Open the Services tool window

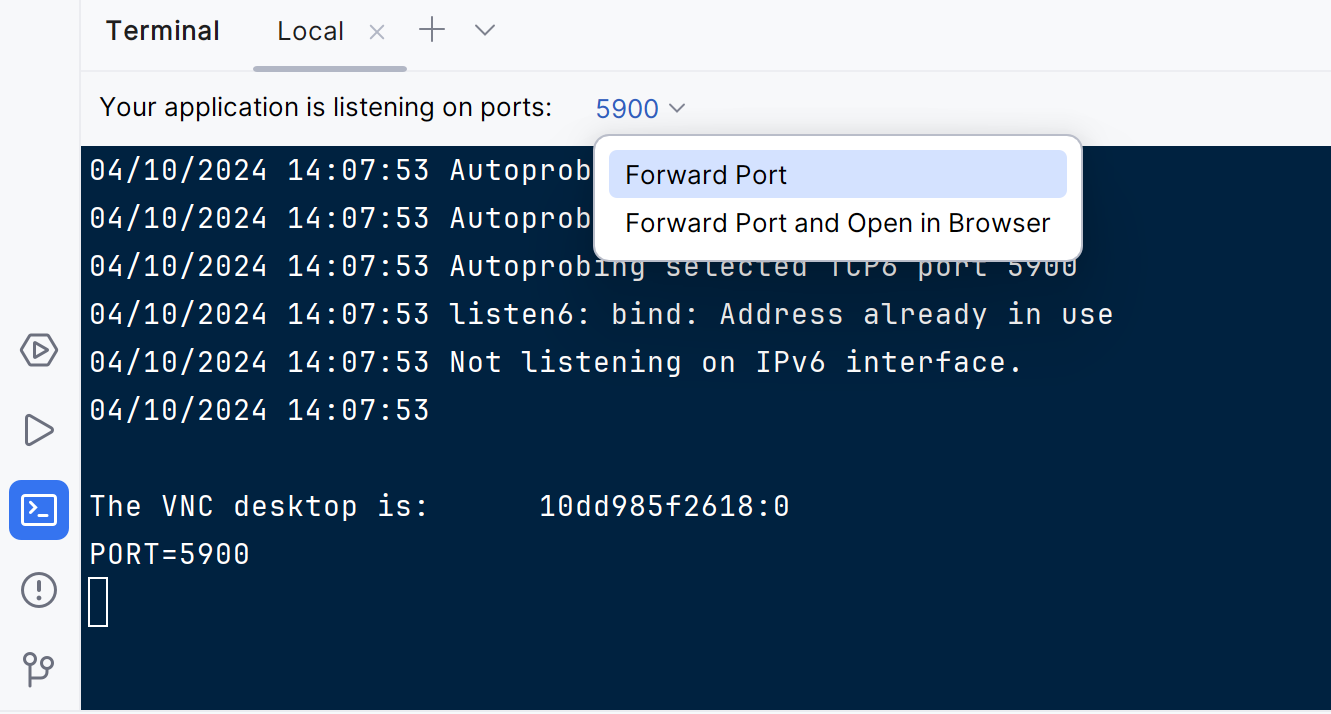38,351
